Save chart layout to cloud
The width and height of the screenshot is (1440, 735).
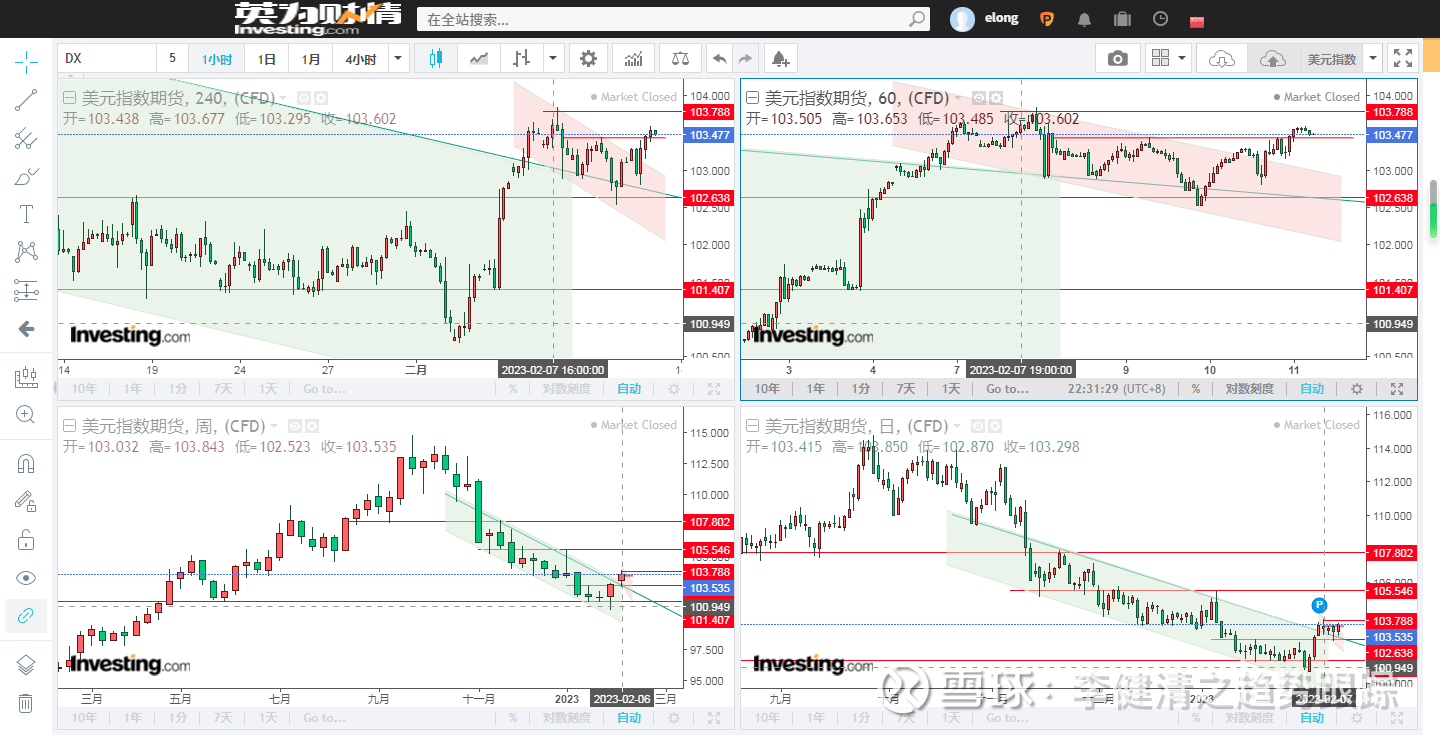pyautogui.click(x=1272, y=59)
